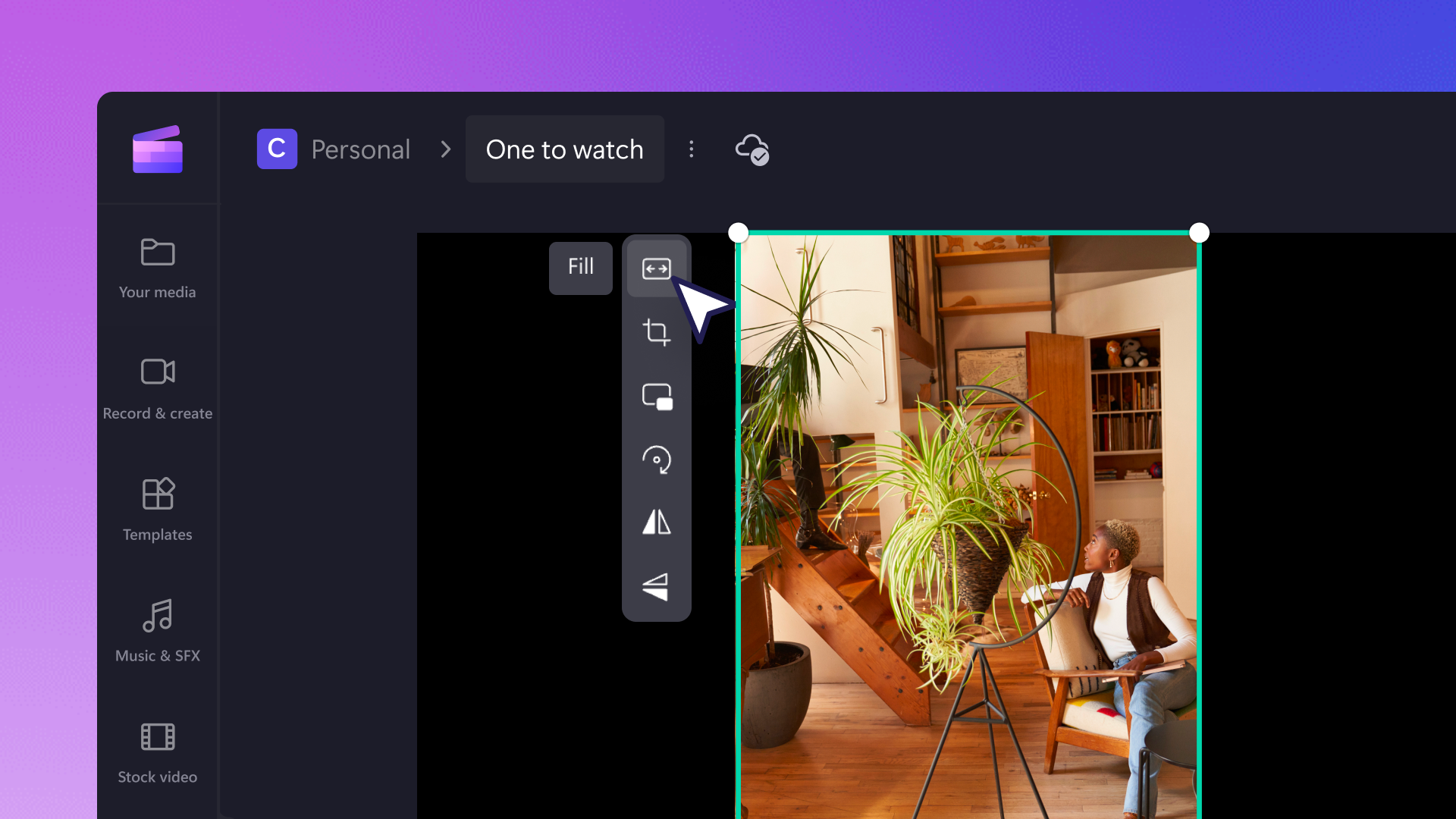
Task: Click the Flip horizontal icon
Action: (657, 522)
